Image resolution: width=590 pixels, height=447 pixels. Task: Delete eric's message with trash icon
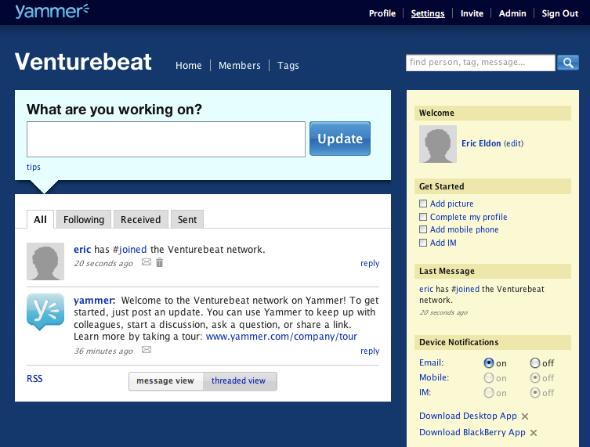pyautogui.click(x=160, y=262)
